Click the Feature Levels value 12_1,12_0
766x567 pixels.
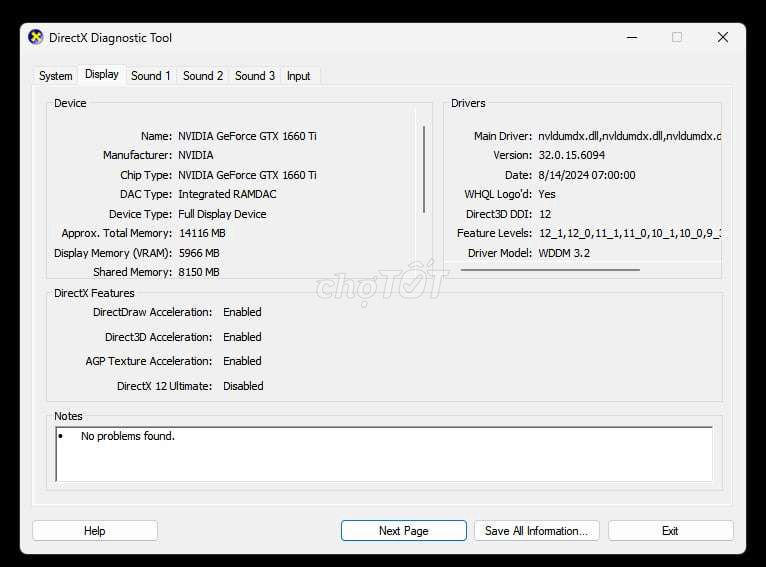630,233
